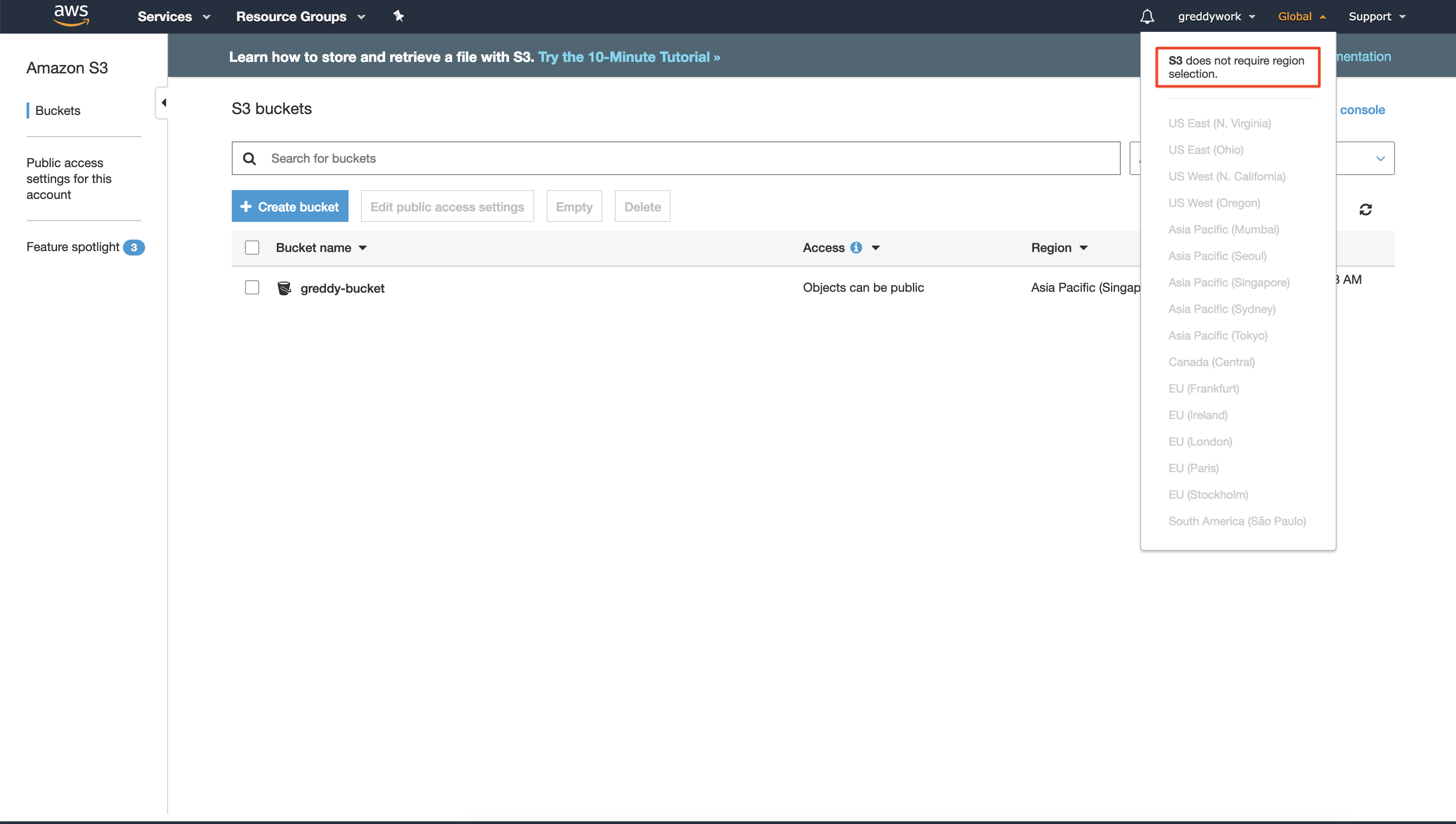Open the notifications bell
This screenshot has width=1456, height=824.
1147,16
